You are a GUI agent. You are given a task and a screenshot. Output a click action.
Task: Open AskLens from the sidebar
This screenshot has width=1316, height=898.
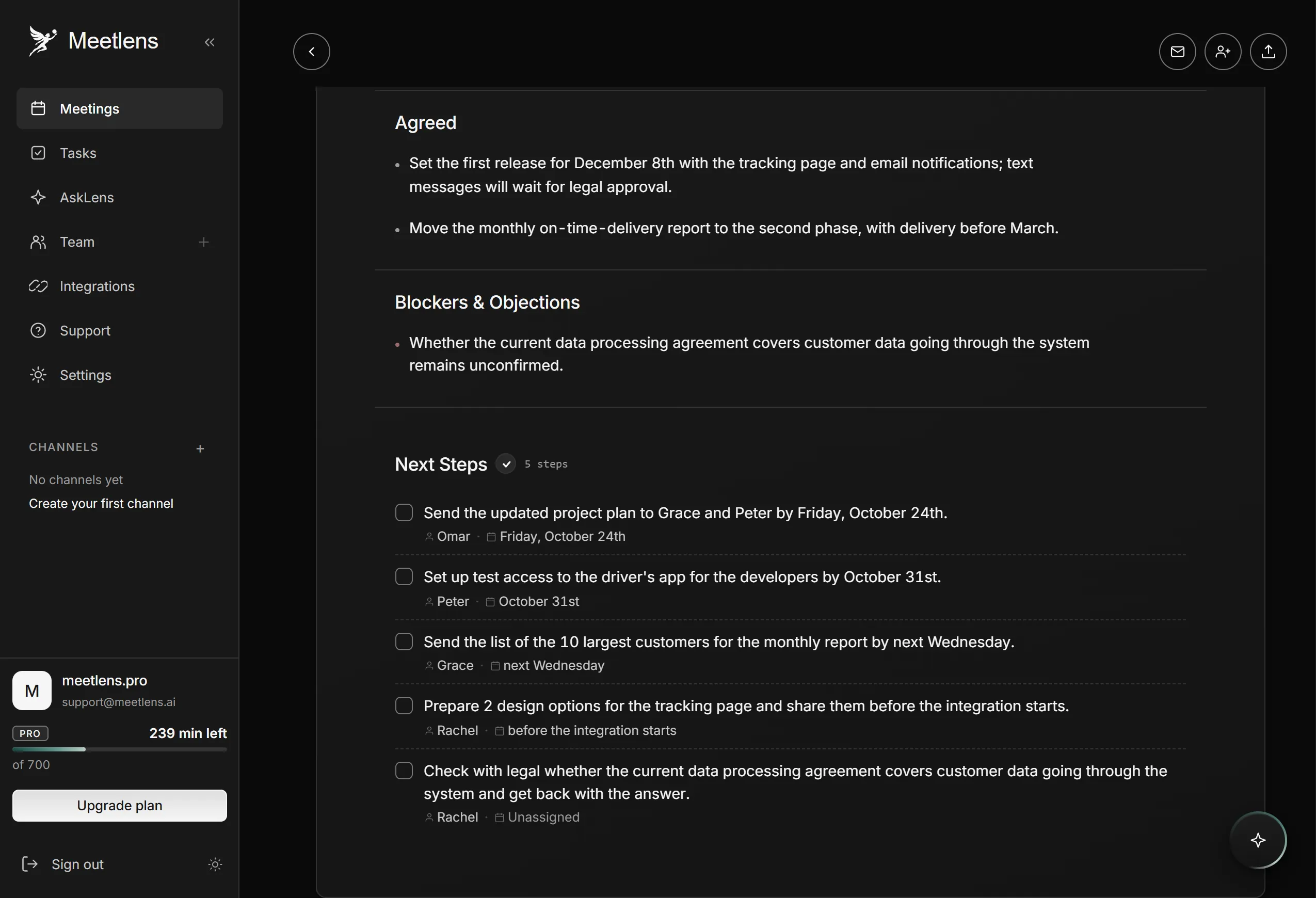120,197
